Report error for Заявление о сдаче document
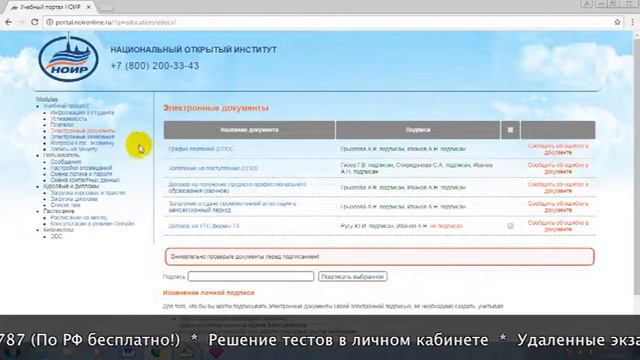Screen dimensions: 640x360 558,207
